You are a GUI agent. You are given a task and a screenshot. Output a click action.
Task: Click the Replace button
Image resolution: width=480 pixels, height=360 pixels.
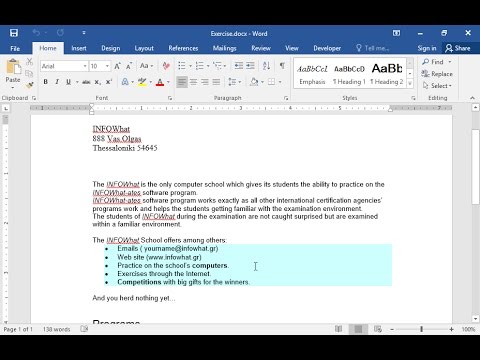point(437,74)
